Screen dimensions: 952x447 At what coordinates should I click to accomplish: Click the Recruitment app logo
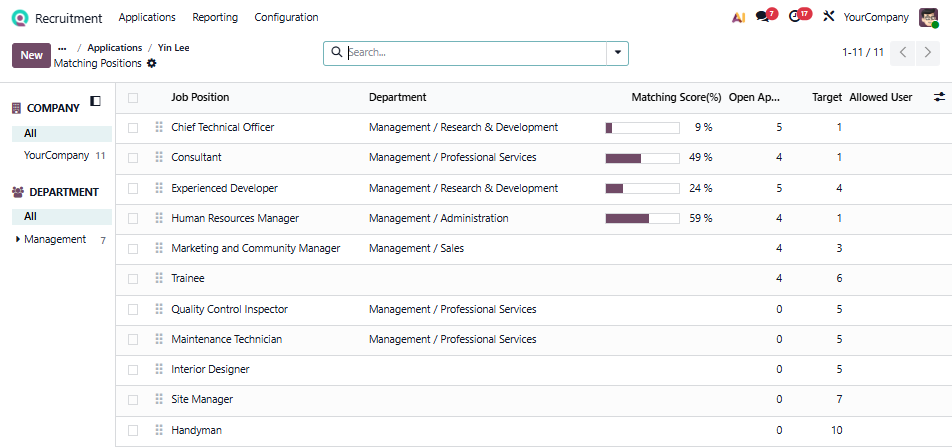coord(20,17)
